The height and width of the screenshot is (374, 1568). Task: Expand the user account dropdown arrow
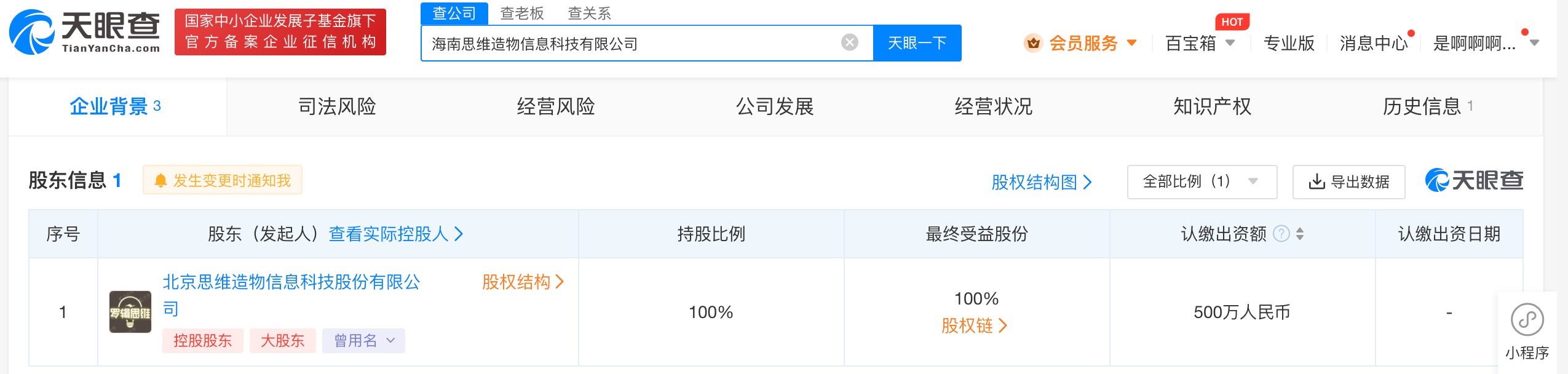[x=1535, y=43]
